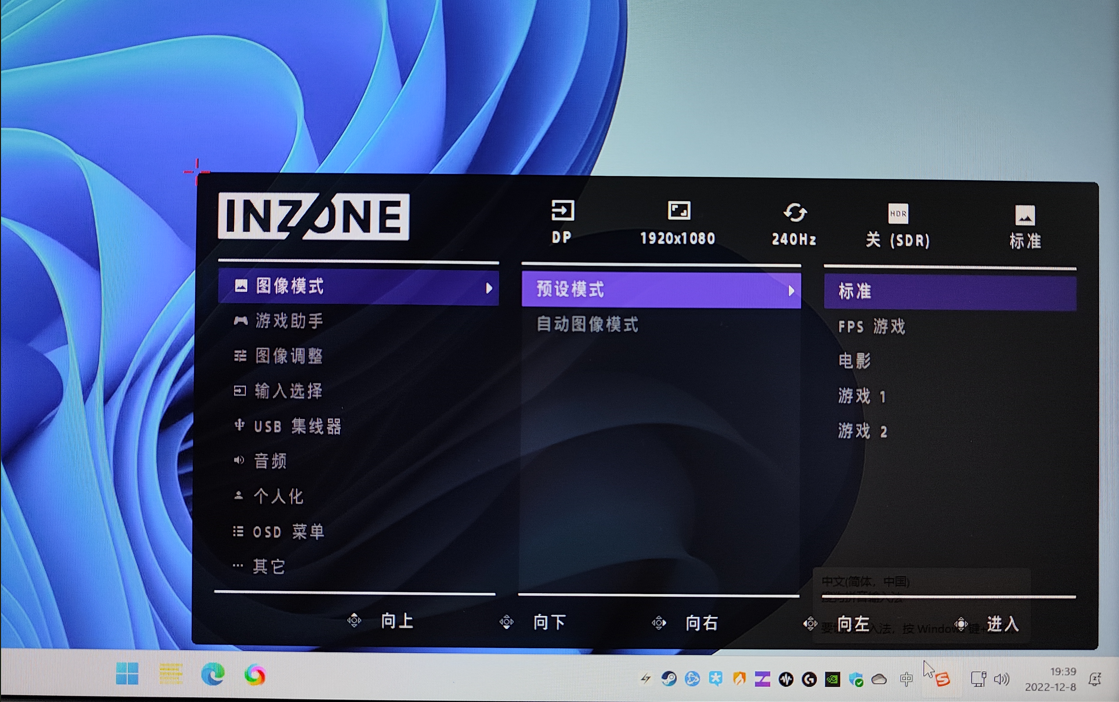Click the purple Z tray icon

tap(762, 679)
